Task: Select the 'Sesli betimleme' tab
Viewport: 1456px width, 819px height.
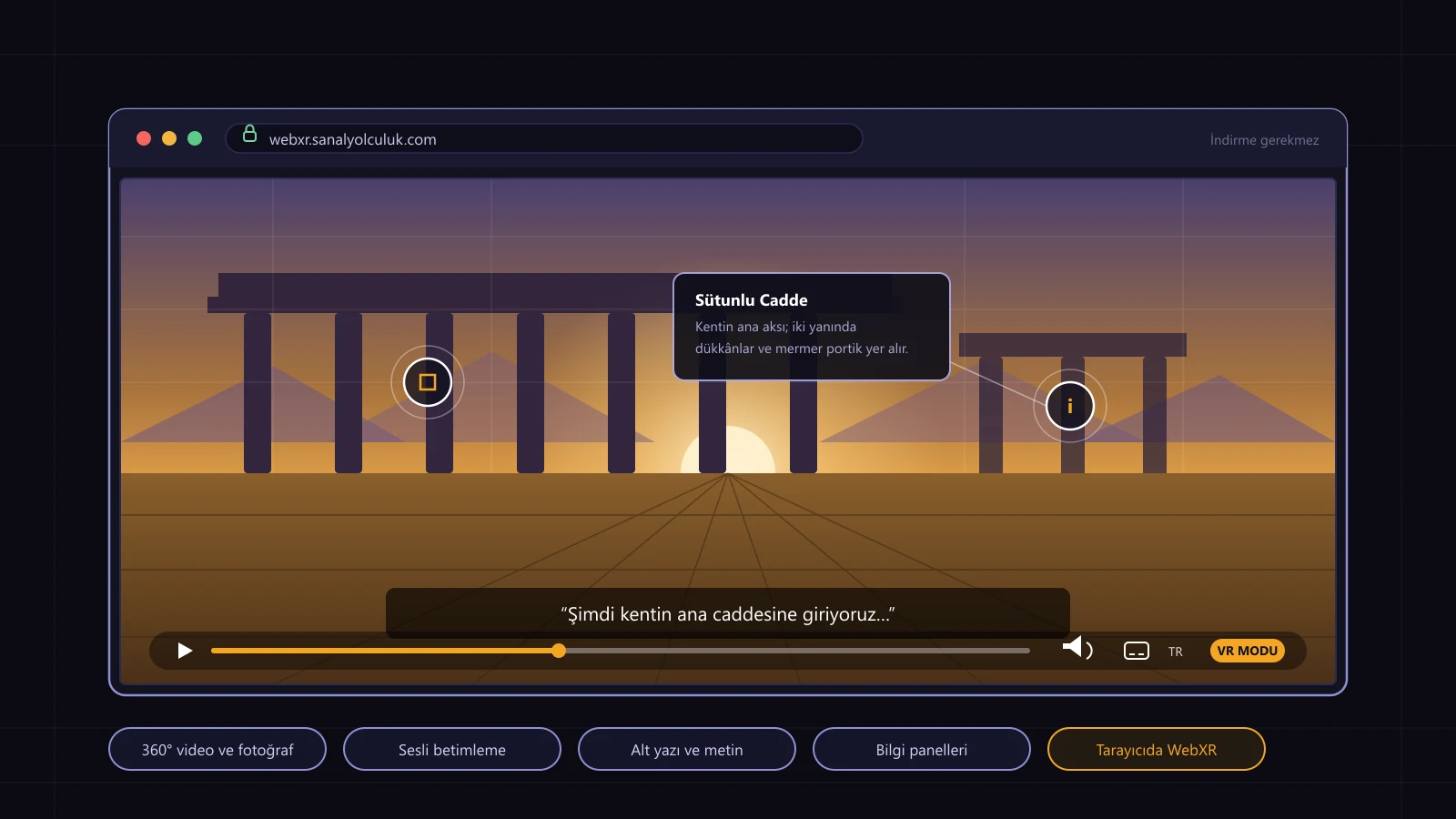Action: [x=452, y=749]
